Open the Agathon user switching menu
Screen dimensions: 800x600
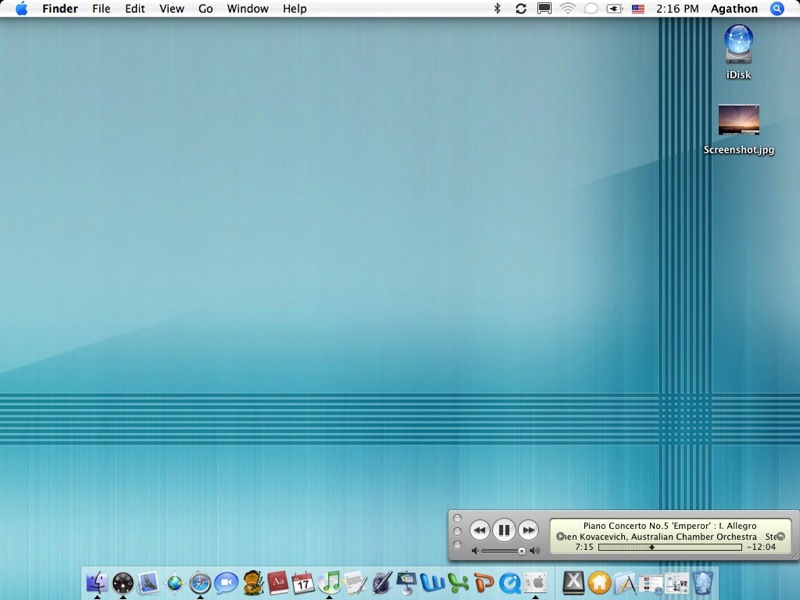pos(734,9)
